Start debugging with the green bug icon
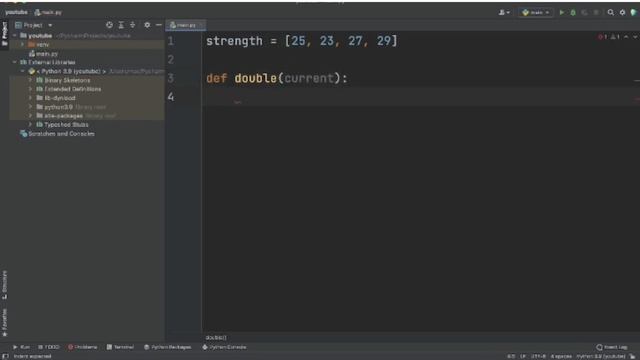 (x=573, y=13)
